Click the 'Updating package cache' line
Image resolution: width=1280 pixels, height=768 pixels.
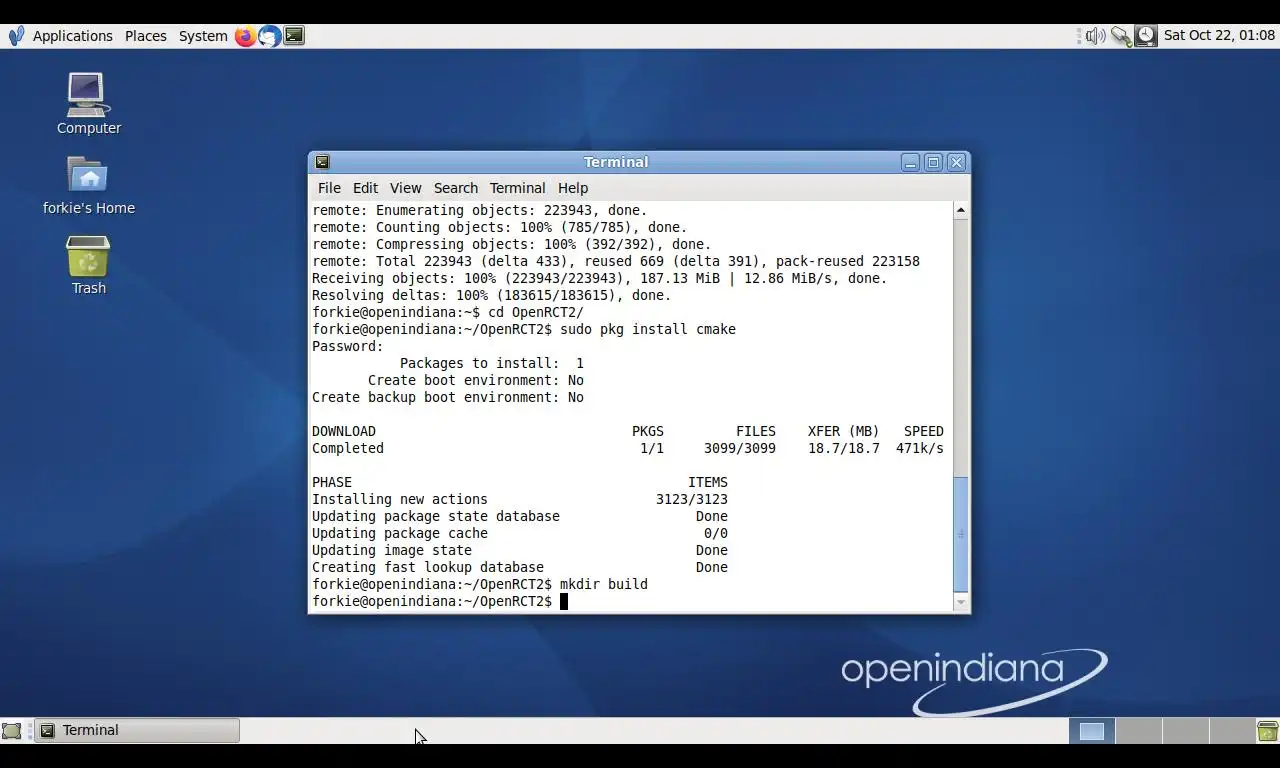point(520,533)
